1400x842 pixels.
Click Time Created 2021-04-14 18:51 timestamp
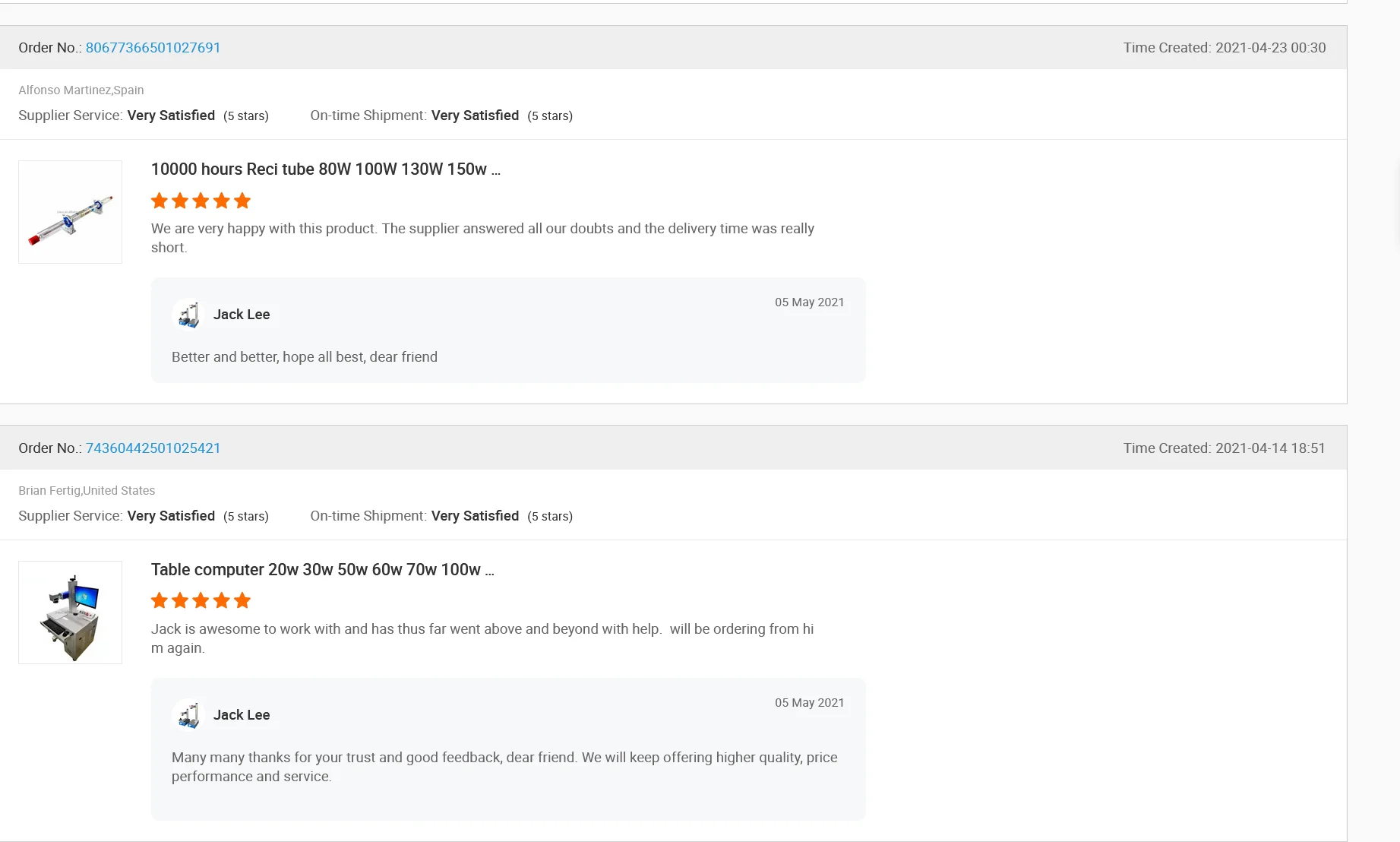[x=1225, y=448]
